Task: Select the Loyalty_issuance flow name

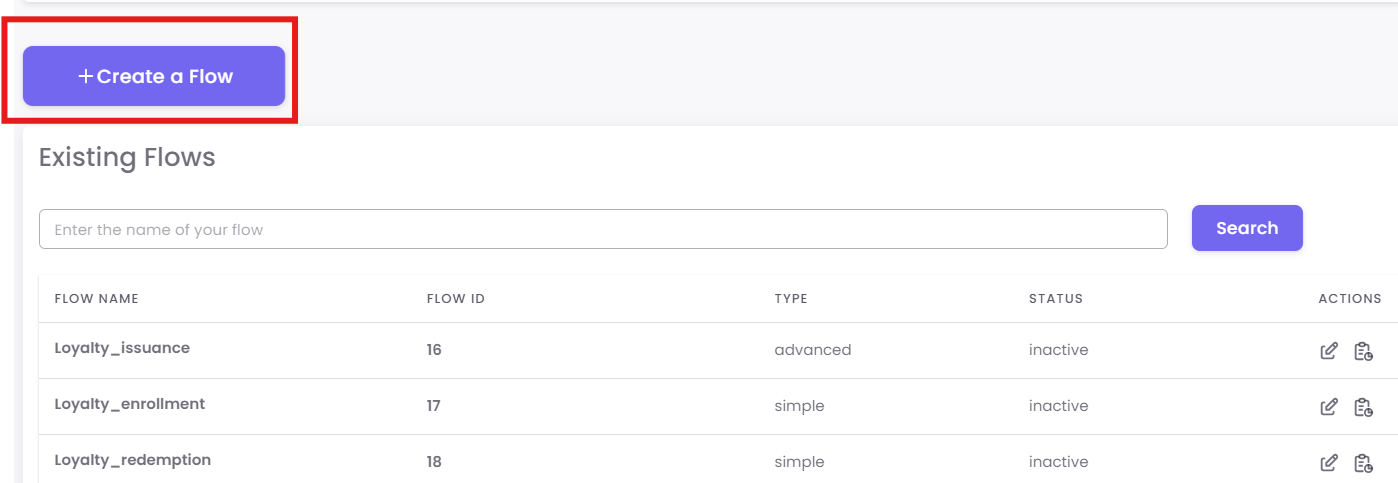Action: pos(122,349)
